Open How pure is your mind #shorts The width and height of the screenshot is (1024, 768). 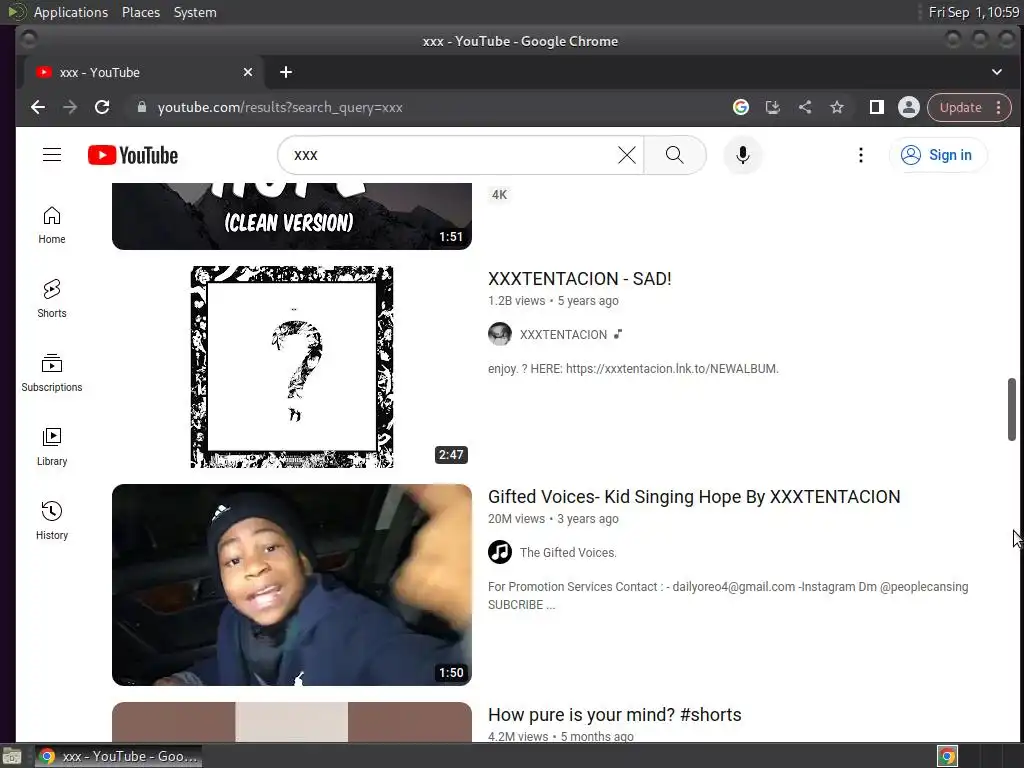615,715
